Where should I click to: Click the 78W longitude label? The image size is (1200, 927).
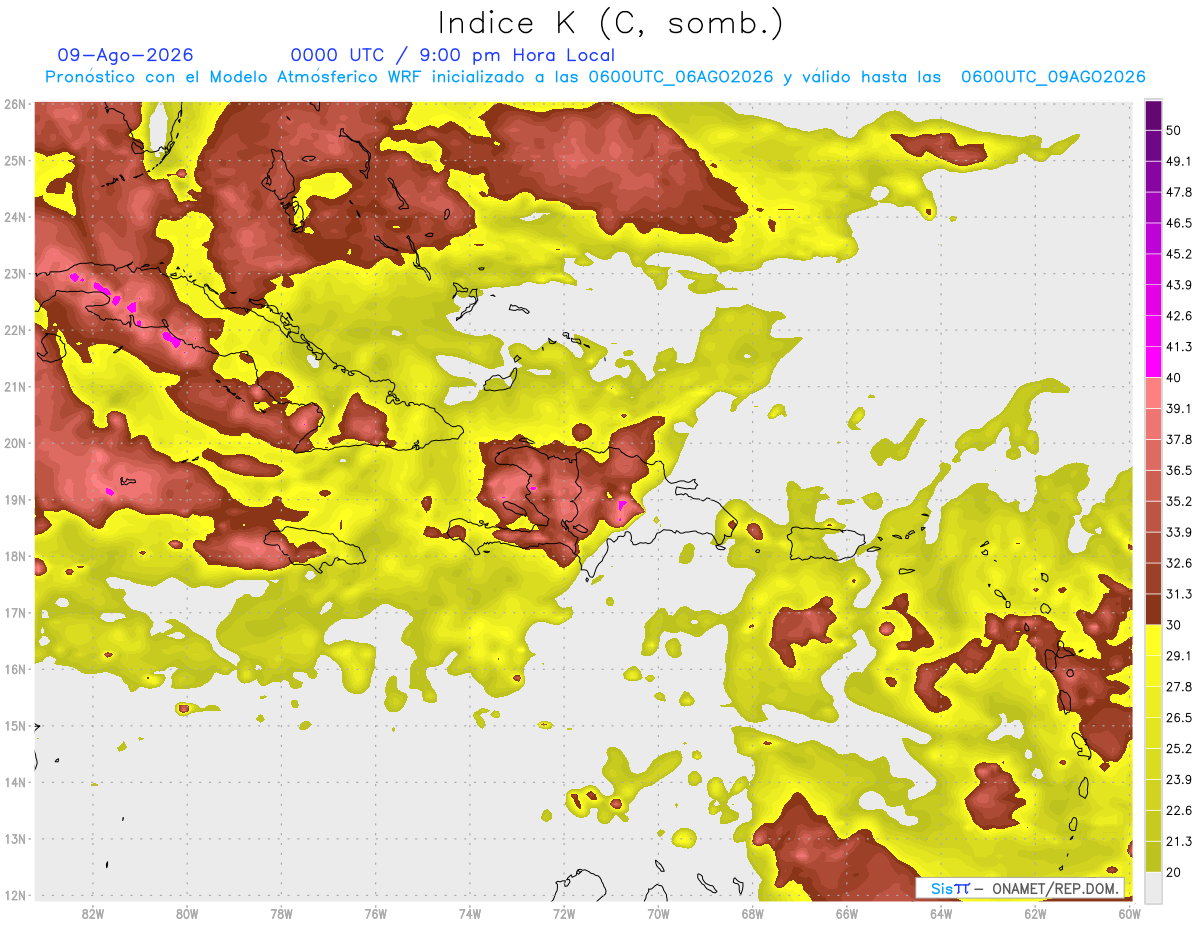tap(281, 914)
